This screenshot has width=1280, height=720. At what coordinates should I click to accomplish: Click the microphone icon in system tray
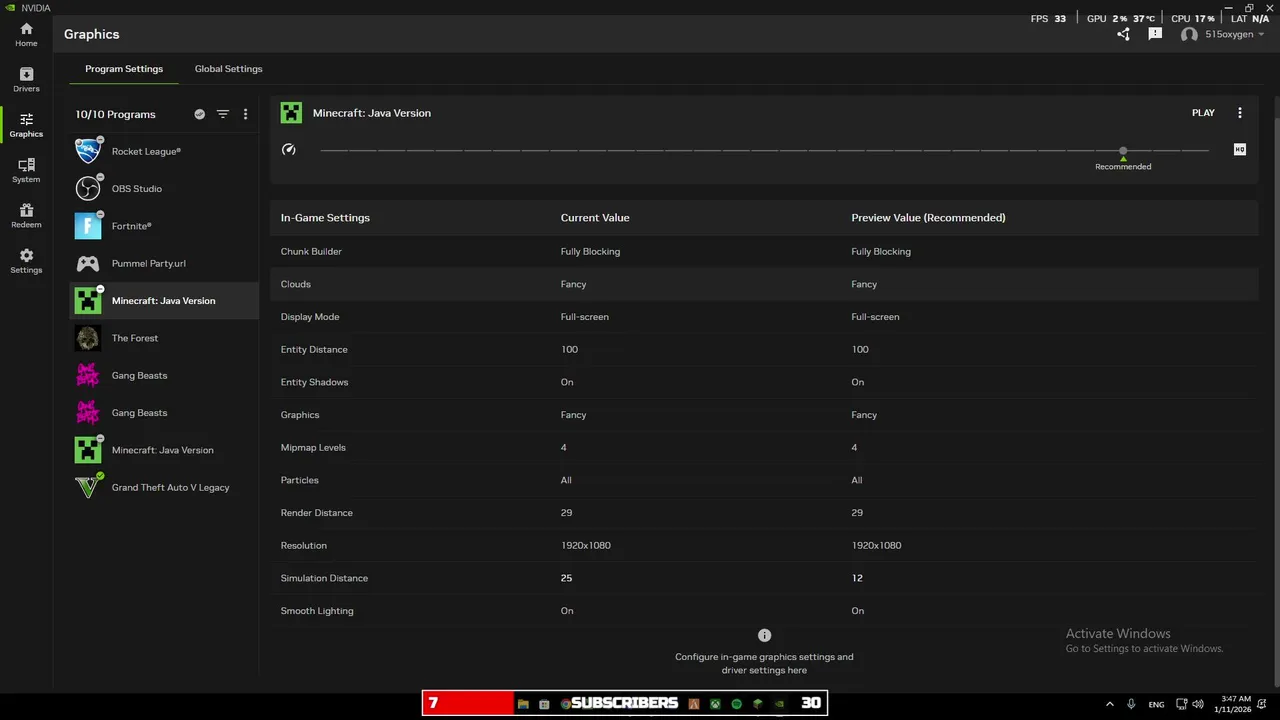pos(1131,704)
